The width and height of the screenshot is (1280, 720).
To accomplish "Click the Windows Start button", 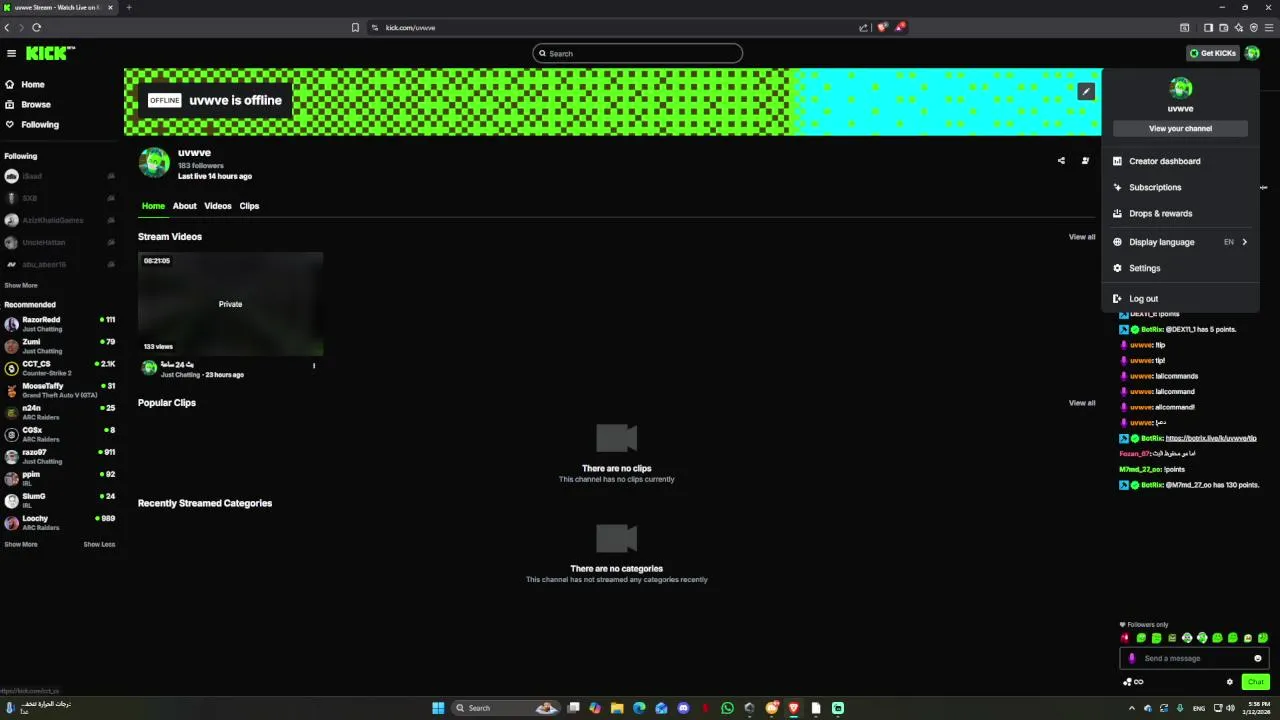I will coord(438,708).
